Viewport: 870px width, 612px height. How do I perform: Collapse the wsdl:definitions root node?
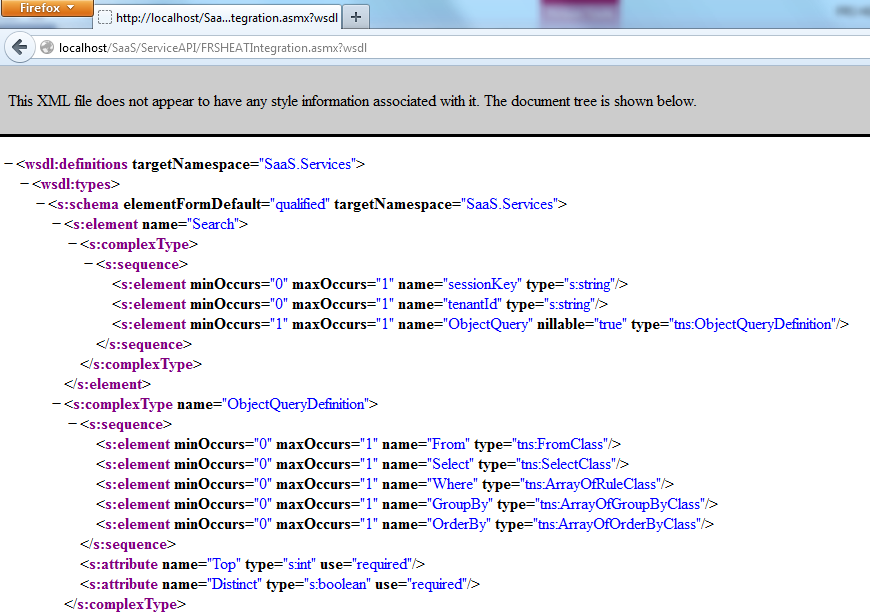[9, 164]
